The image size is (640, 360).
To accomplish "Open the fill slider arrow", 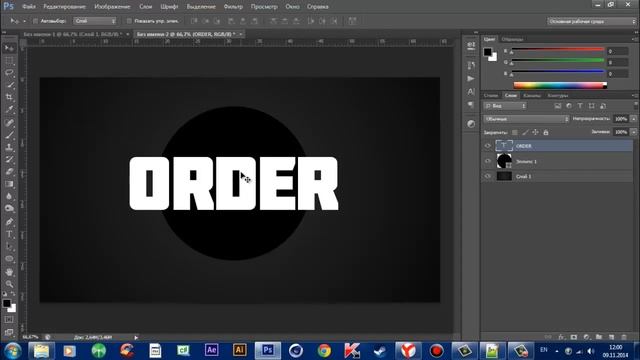I will pyautogui.click(x=633, y=132).
